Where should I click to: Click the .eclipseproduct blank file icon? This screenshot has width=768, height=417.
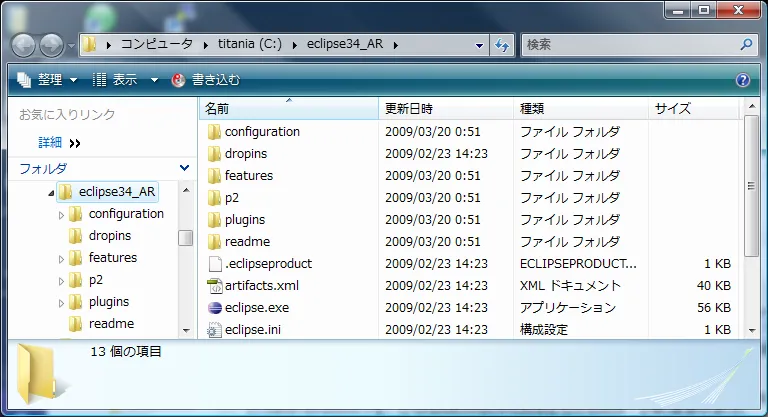pyautogui.click(x=215, y=264)
